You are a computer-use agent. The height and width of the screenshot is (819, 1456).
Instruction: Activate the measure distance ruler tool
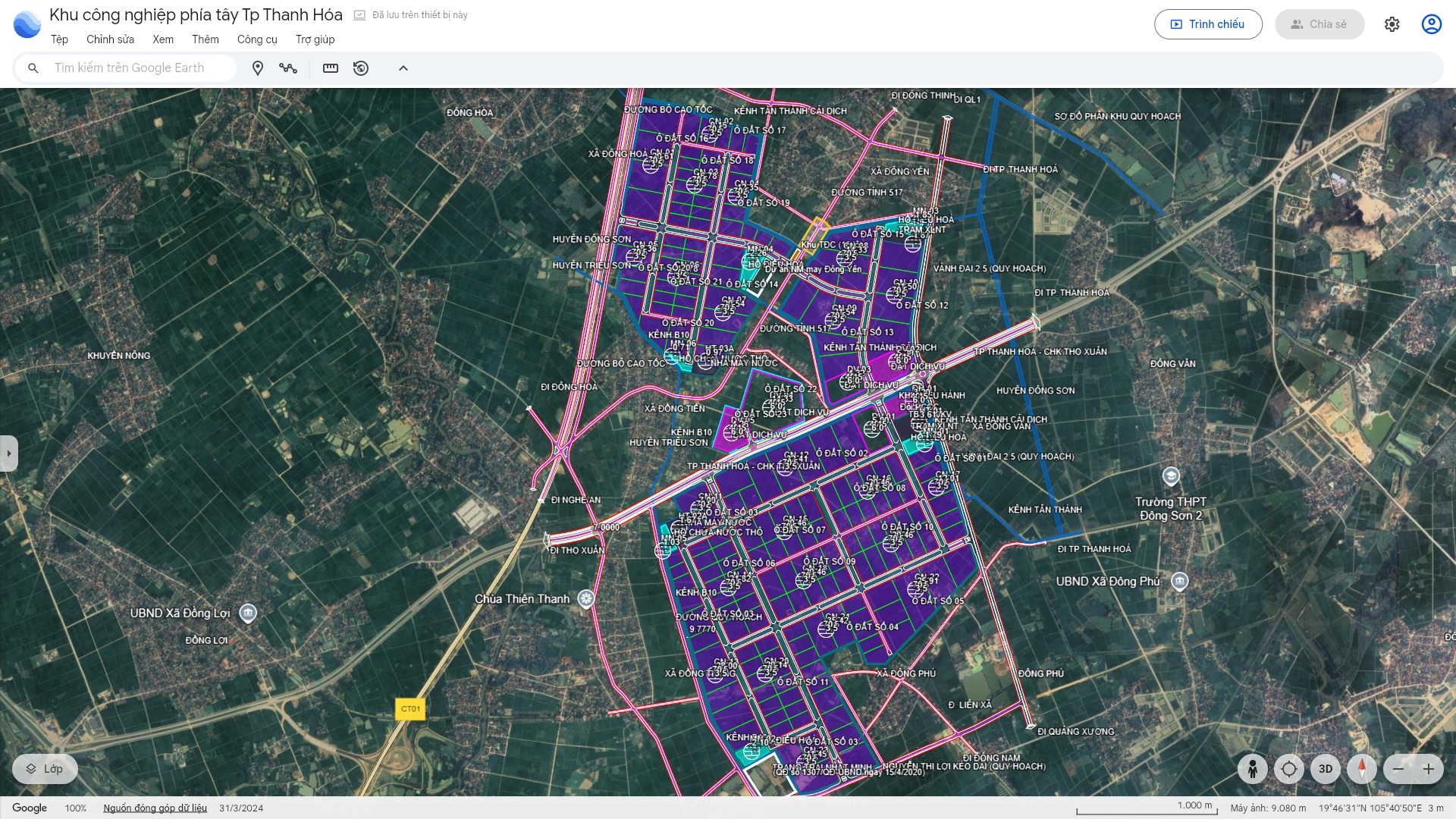pyautogui.click(x=331, y=68)
